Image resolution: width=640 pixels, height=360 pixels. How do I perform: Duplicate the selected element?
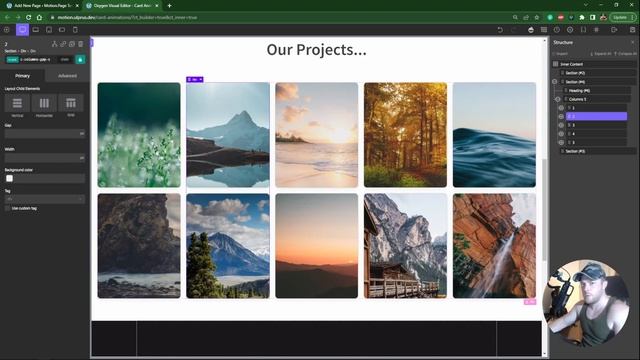72,44
